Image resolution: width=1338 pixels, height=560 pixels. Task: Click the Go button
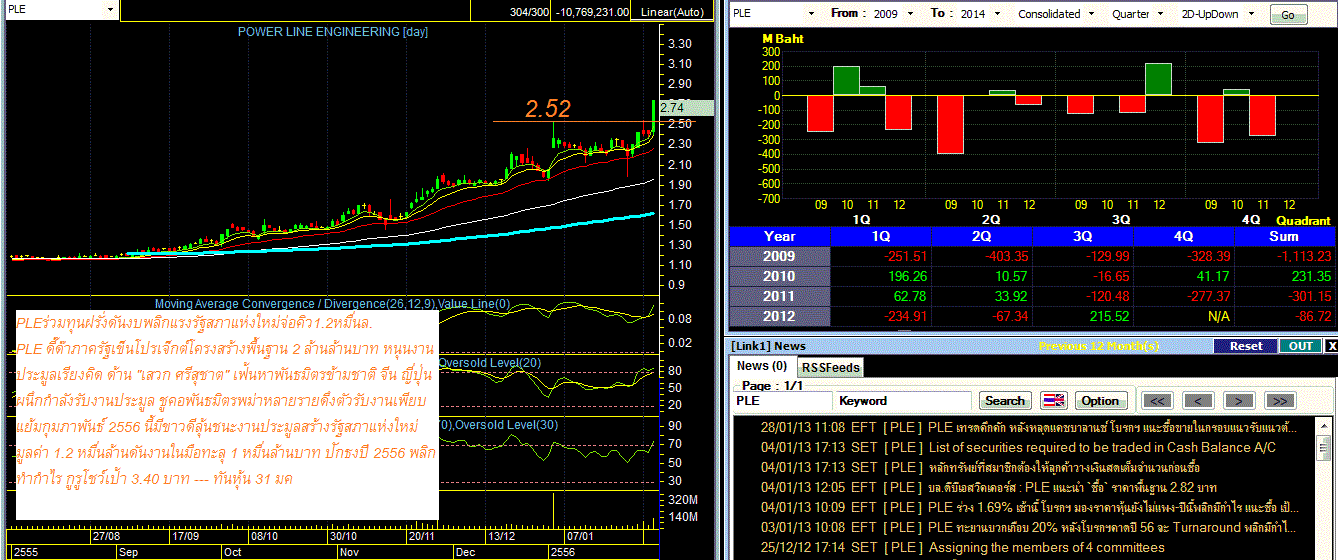[1288, 15]
